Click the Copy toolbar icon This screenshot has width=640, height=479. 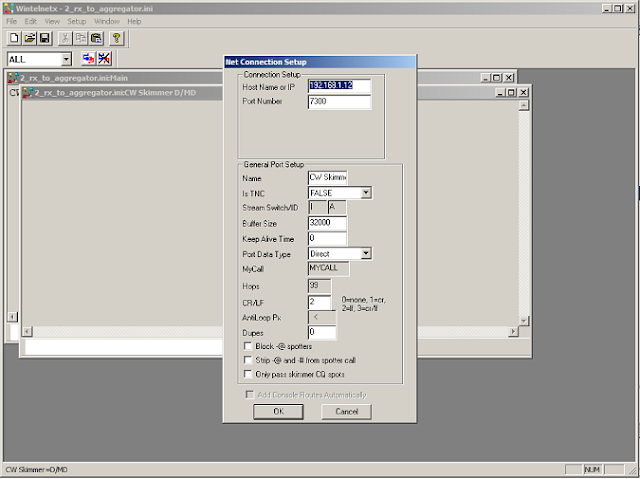(80, 38)
